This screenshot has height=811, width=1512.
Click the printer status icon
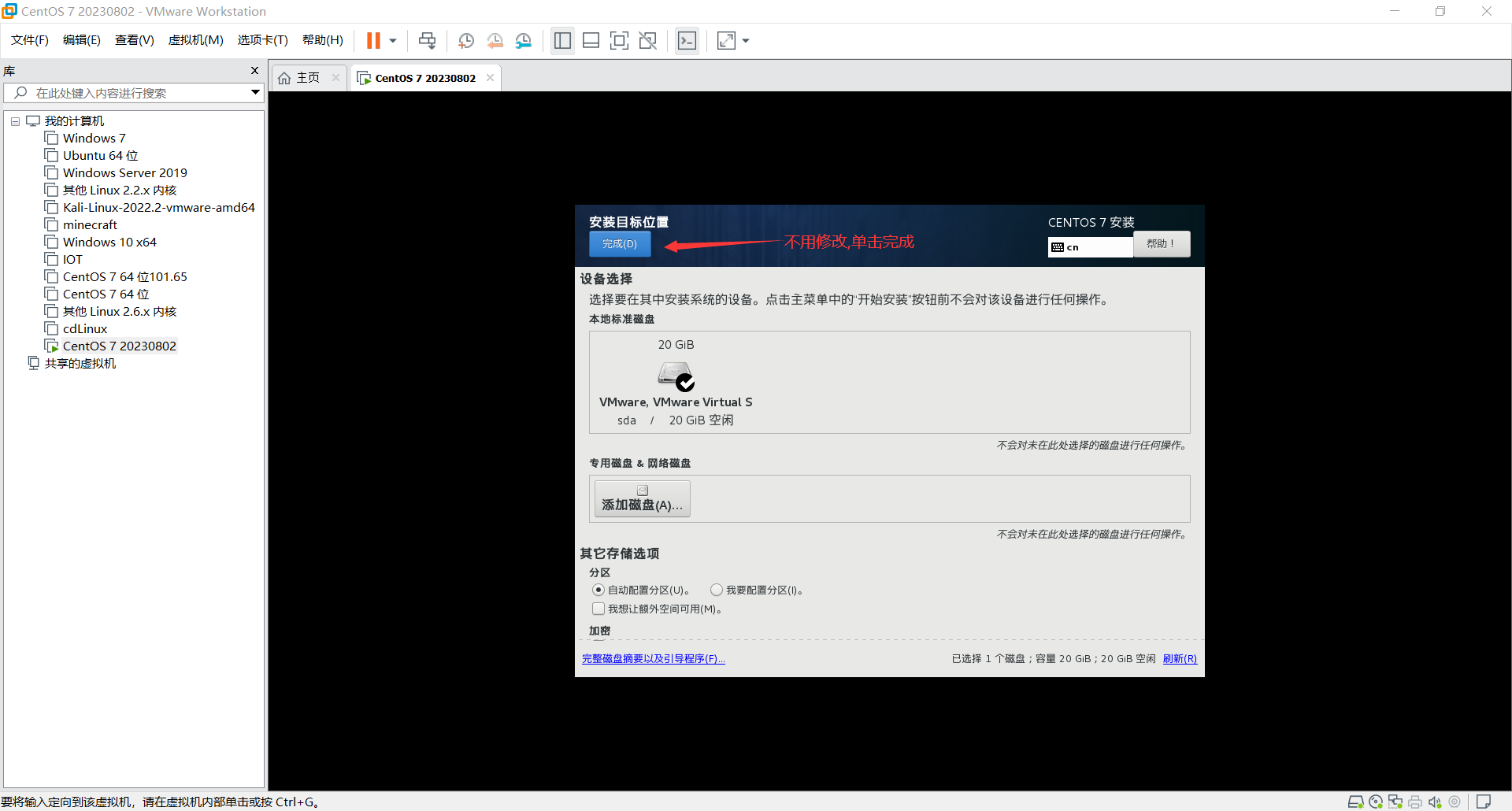point(1415,802)
